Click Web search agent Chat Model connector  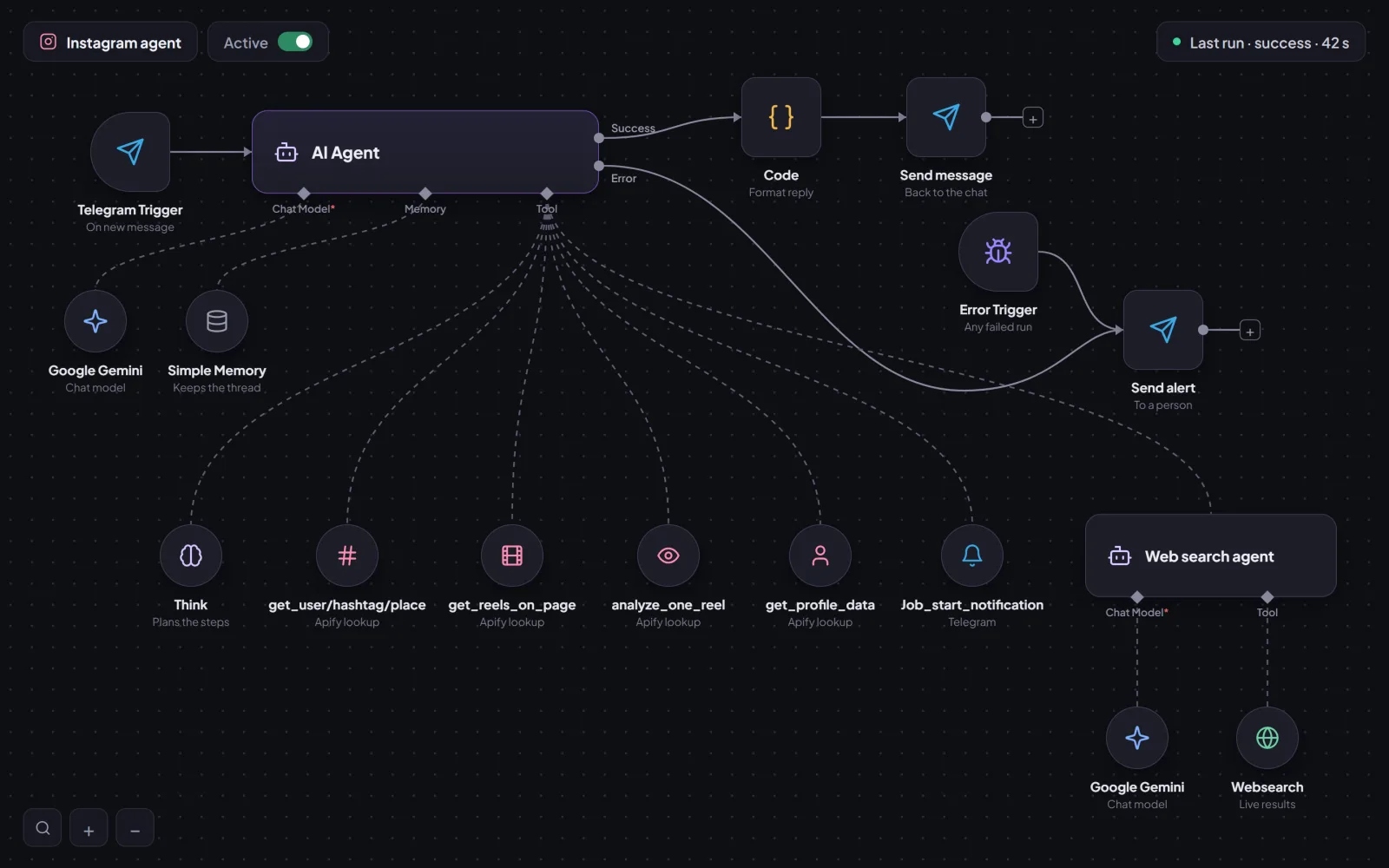[1137, 596]
